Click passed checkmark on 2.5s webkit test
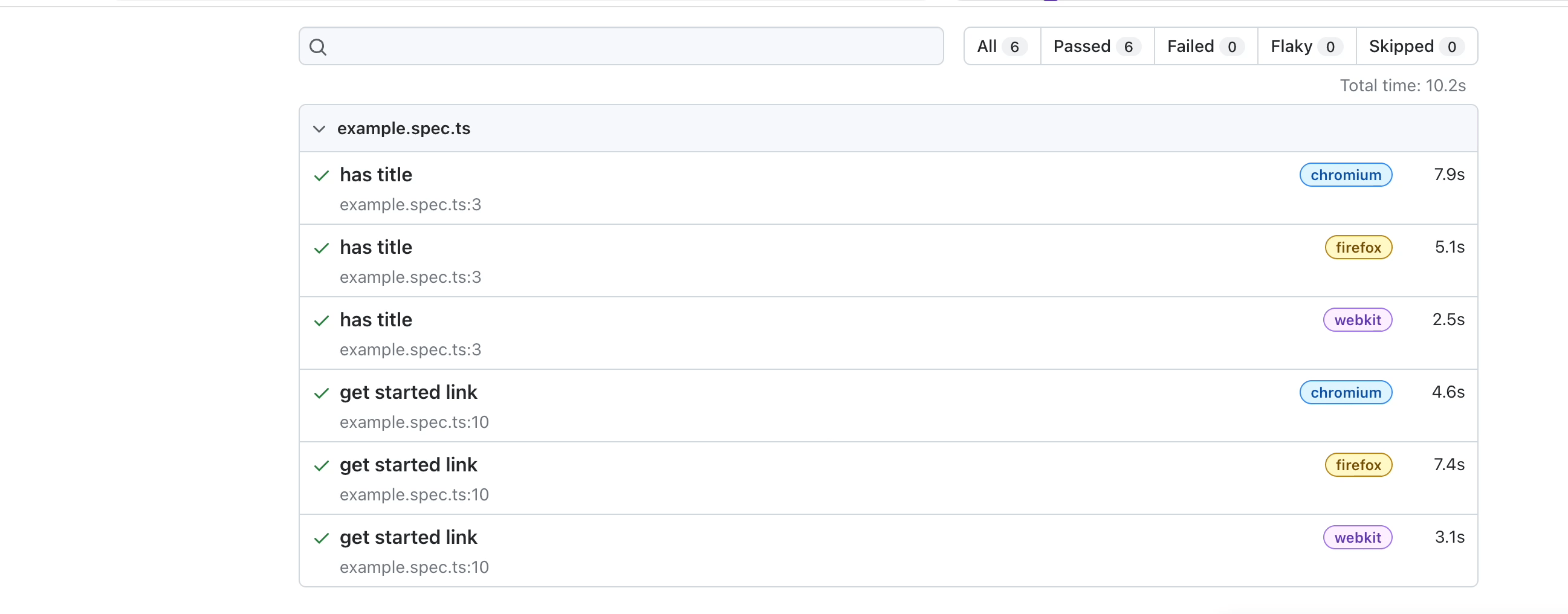The image size is (1568, 614). coord(321,321)
